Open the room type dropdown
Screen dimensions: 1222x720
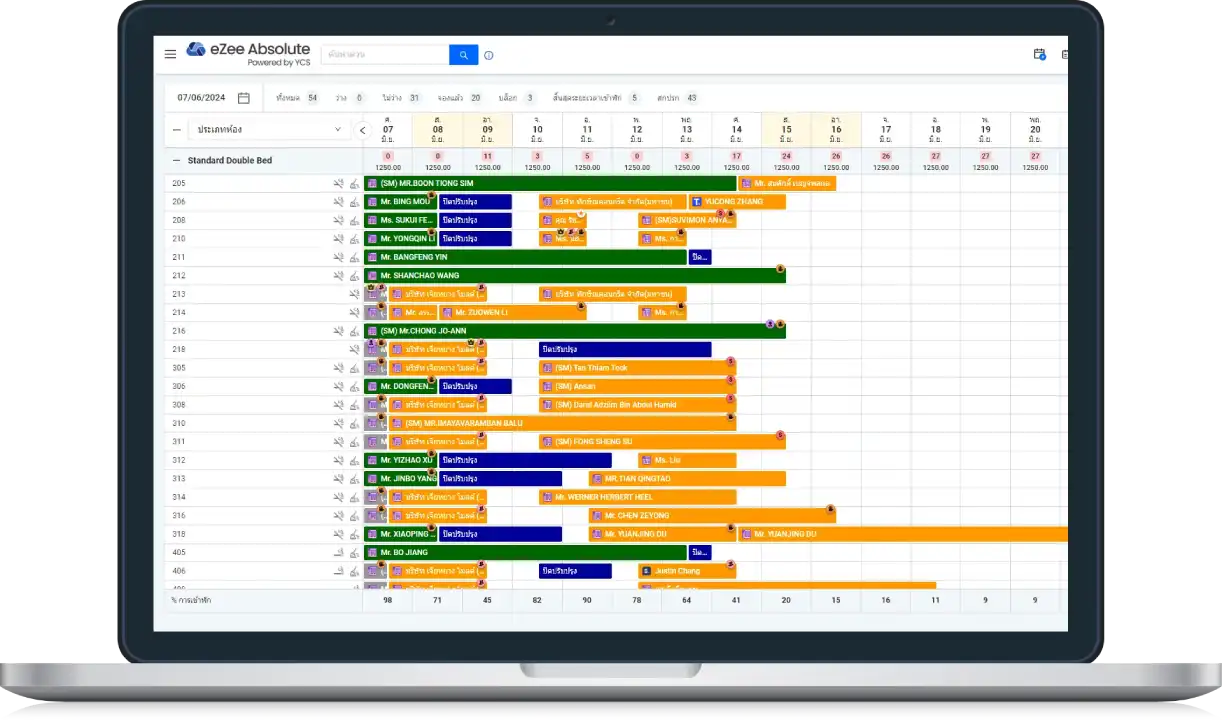tap(269, 130)
